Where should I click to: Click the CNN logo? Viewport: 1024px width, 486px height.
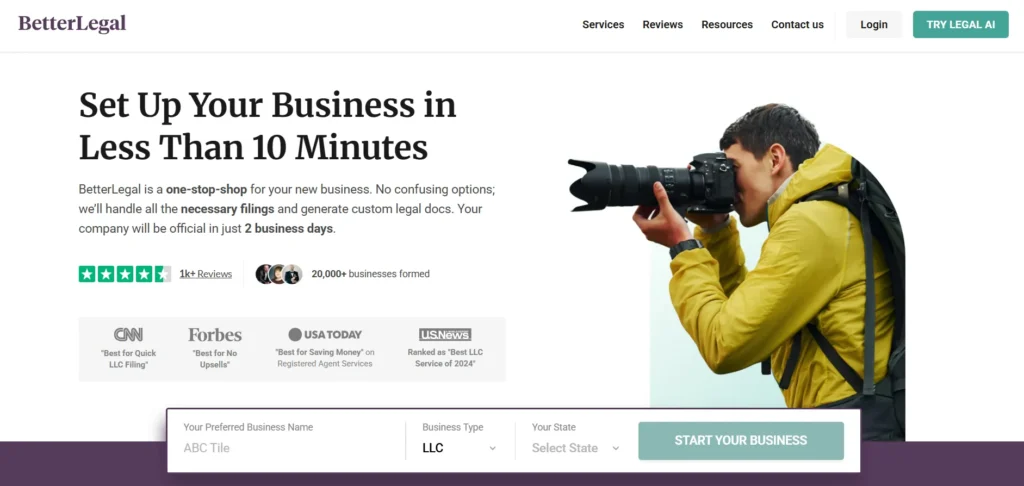(x=128, y=335)
